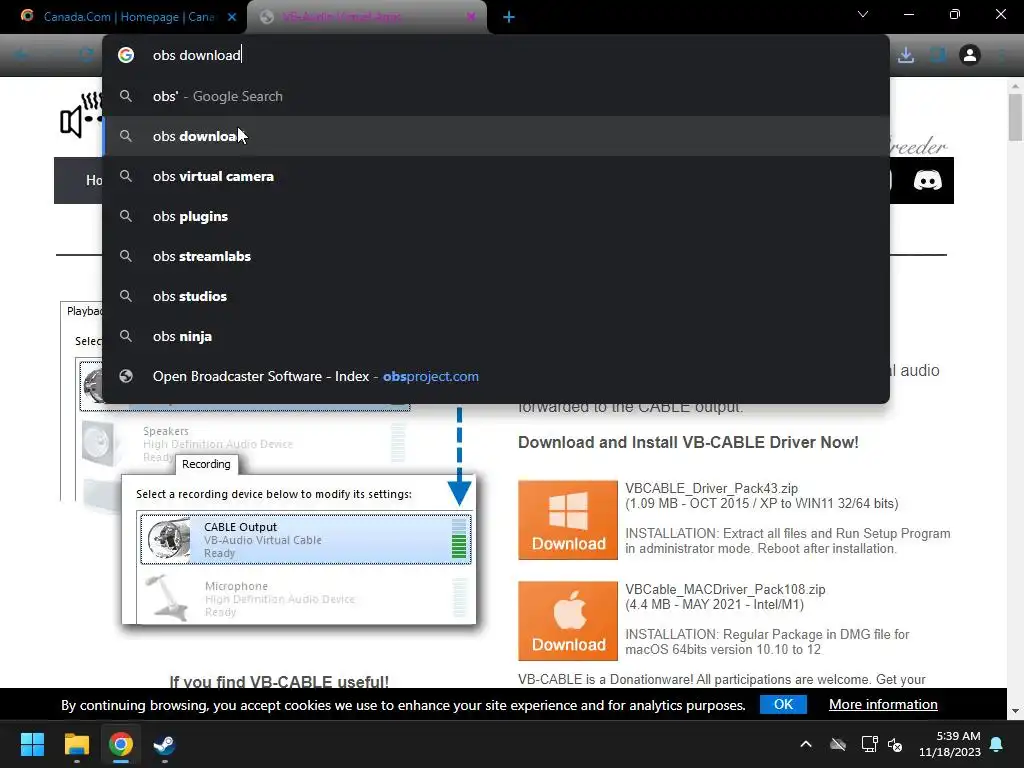Screen dimensions: 1024x768
Task: Click in the address bar text 'obs download'
Action: pyautogui.click(x=197, y=55)
